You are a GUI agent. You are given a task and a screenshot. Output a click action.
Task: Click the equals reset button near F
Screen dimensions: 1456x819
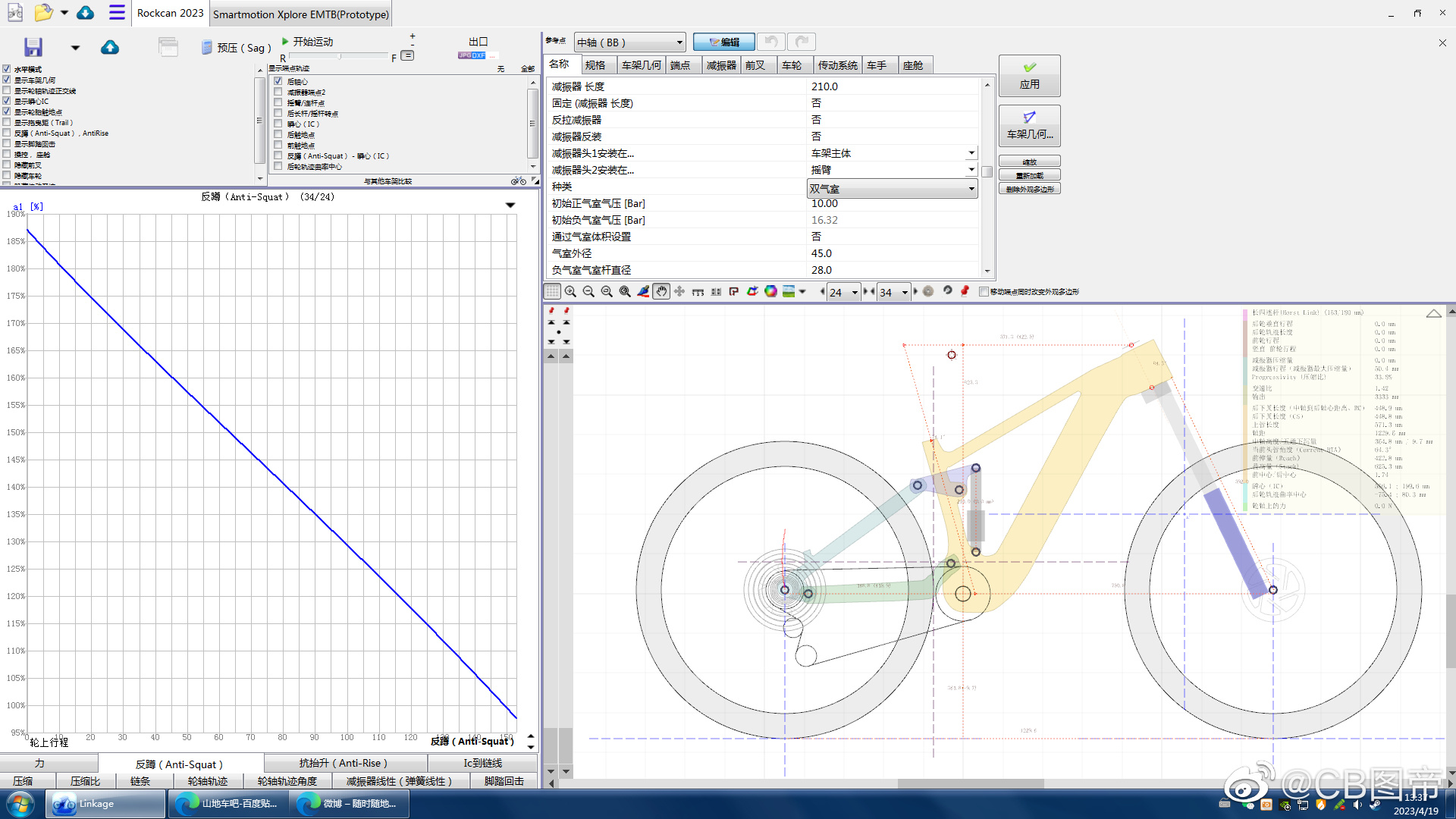point(407,55)
